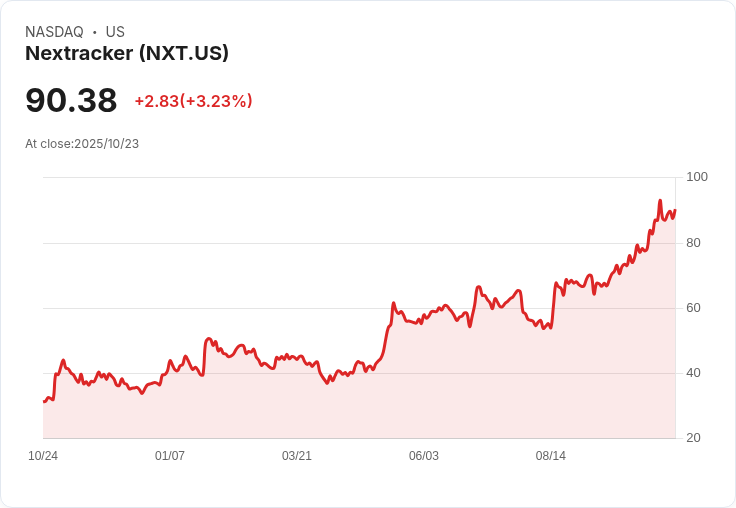Screen dimensions: 736x508
Task: Click the chart's highest peak near 93
Action: pyautogui.click(x=660, y=200)
